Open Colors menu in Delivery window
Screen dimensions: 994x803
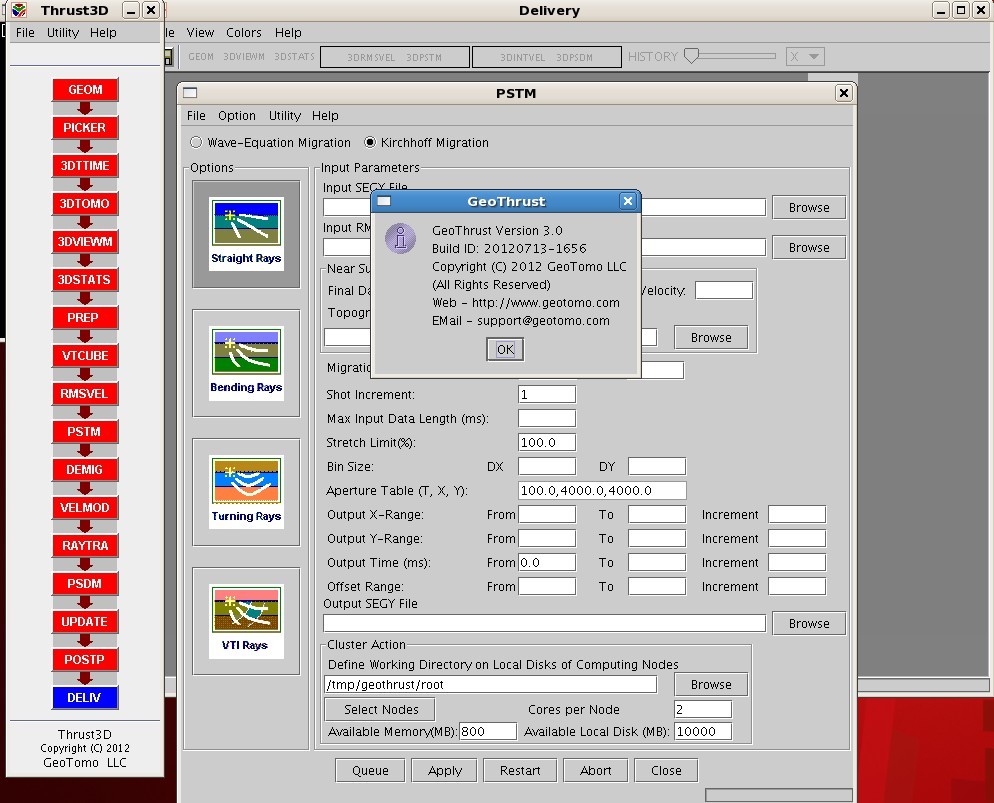pos(244,32)
